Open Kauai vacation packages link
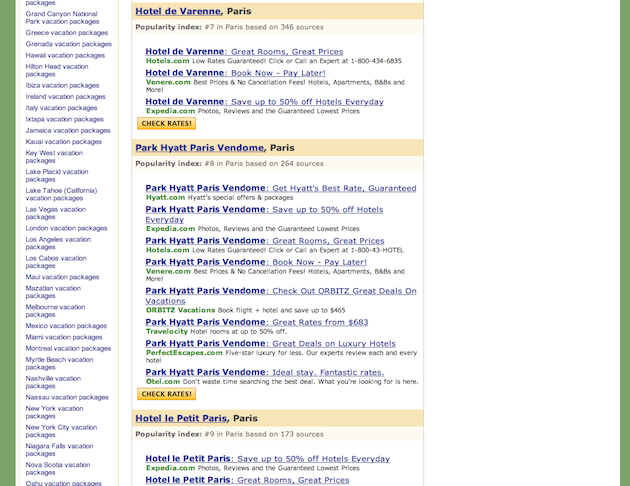 (x=63, y=142)
